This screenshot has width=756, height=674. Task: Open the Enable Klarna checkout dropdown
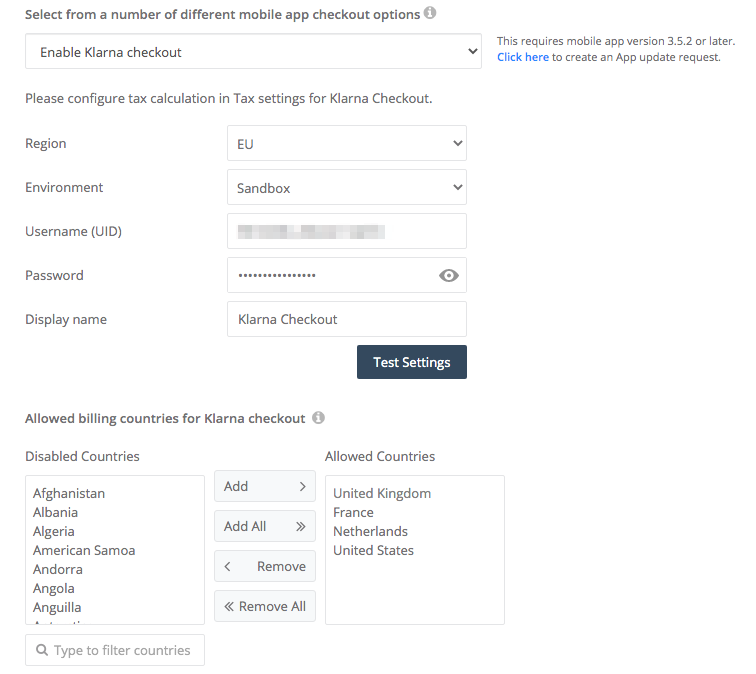(253, 52)
